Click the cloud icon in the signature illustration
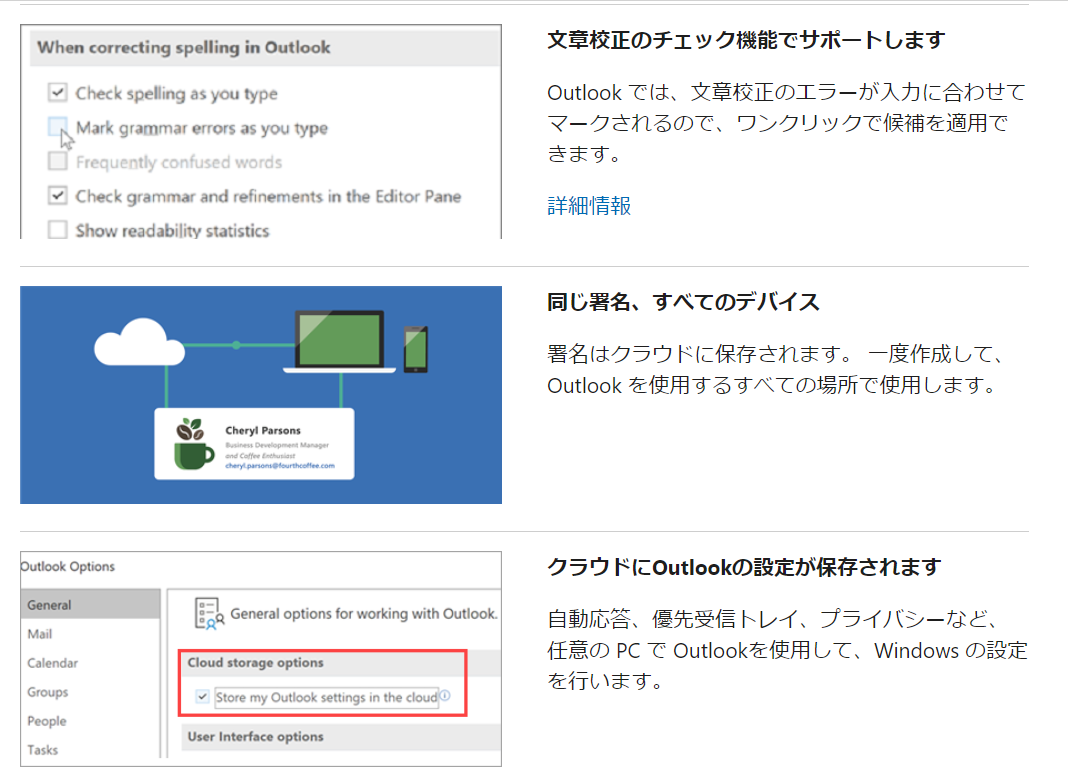 (x=139, y=342)
